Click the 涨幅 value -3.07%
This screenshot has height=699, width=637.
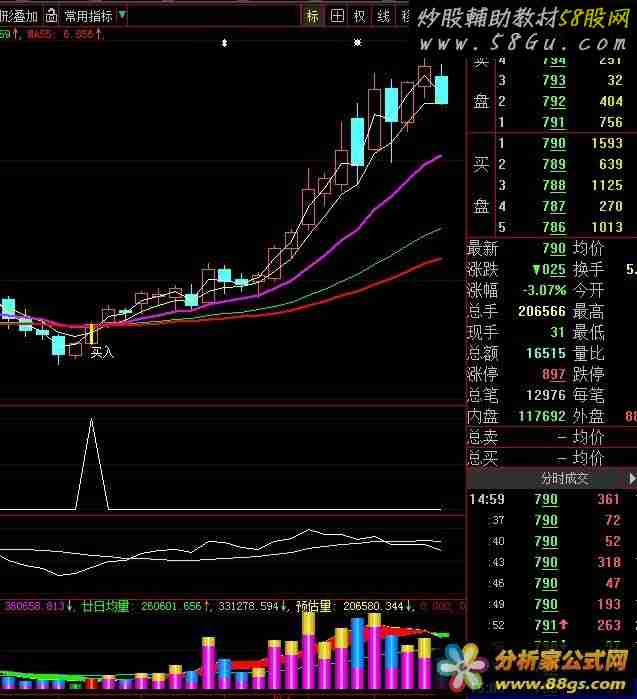[544, 290]
